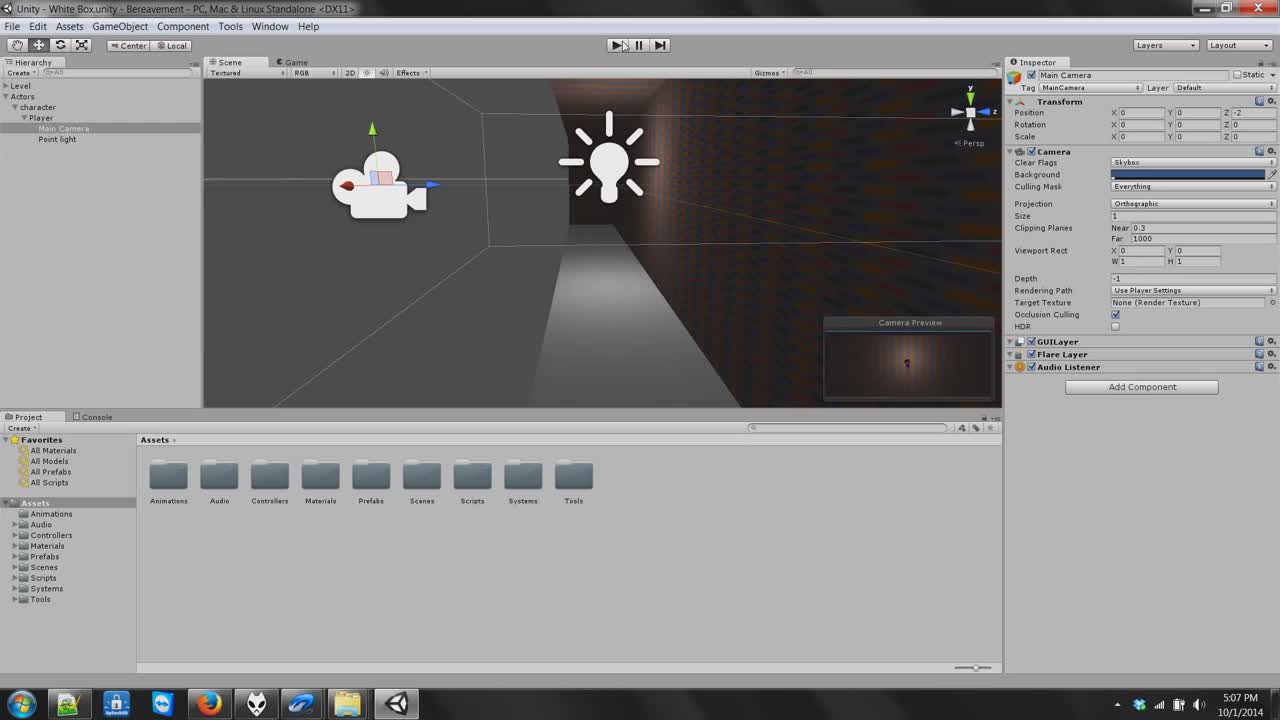Open Transform component gear settings
1280x720 pixels.
pos(1272,102)
